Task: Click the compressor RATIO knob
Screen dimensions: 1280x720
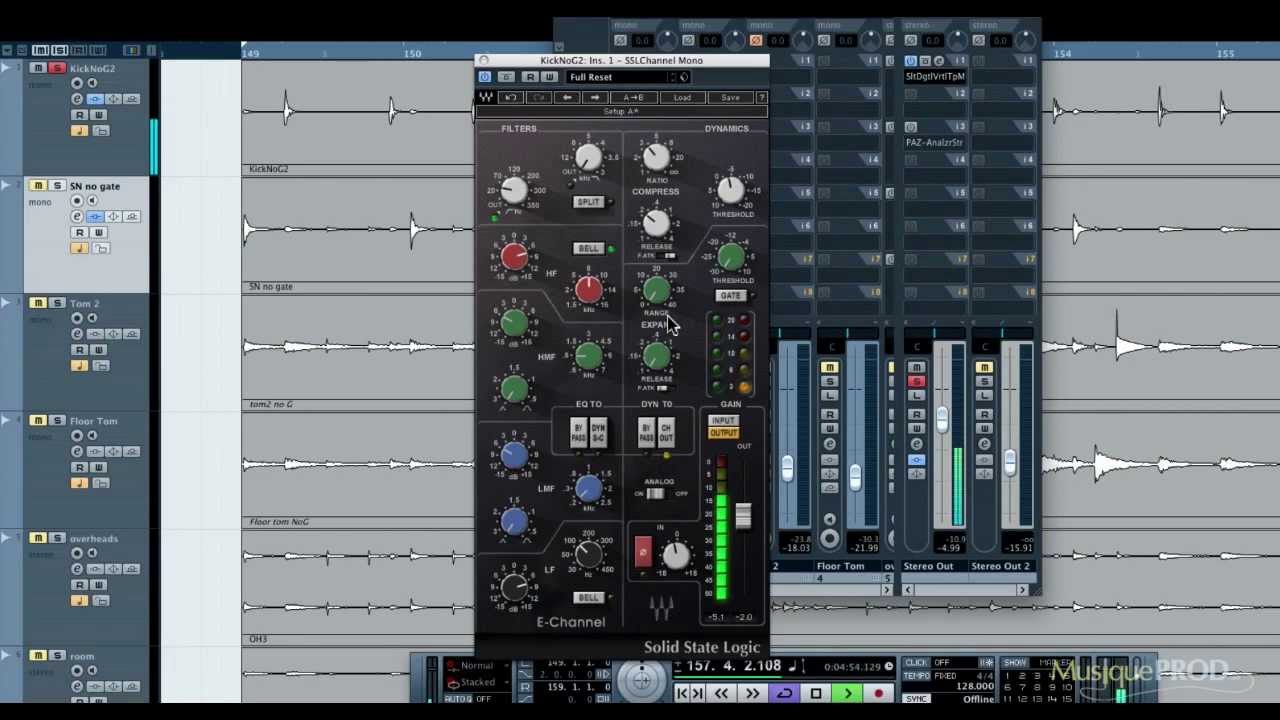Action: (x=656, y=157)
